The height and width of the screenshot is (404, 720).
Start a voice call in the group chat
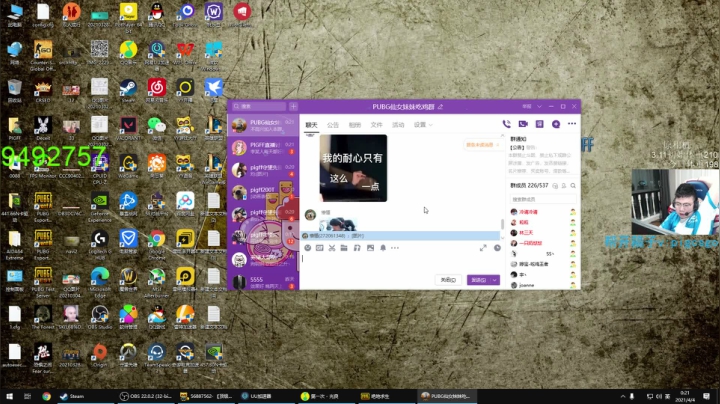(x=506, y=124)
